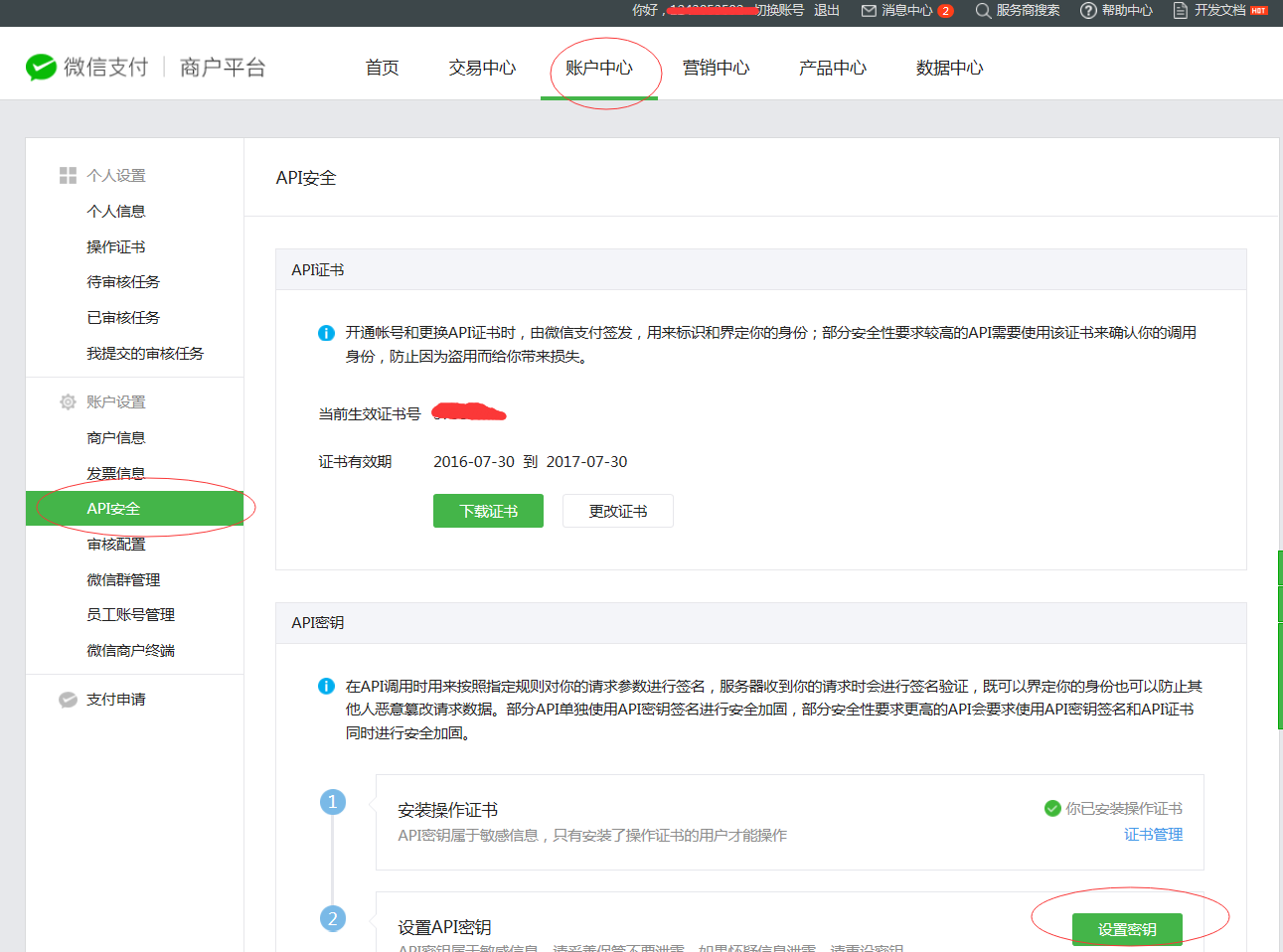Select 微信商户终端 in the sidebar

(x=130, y=651)
